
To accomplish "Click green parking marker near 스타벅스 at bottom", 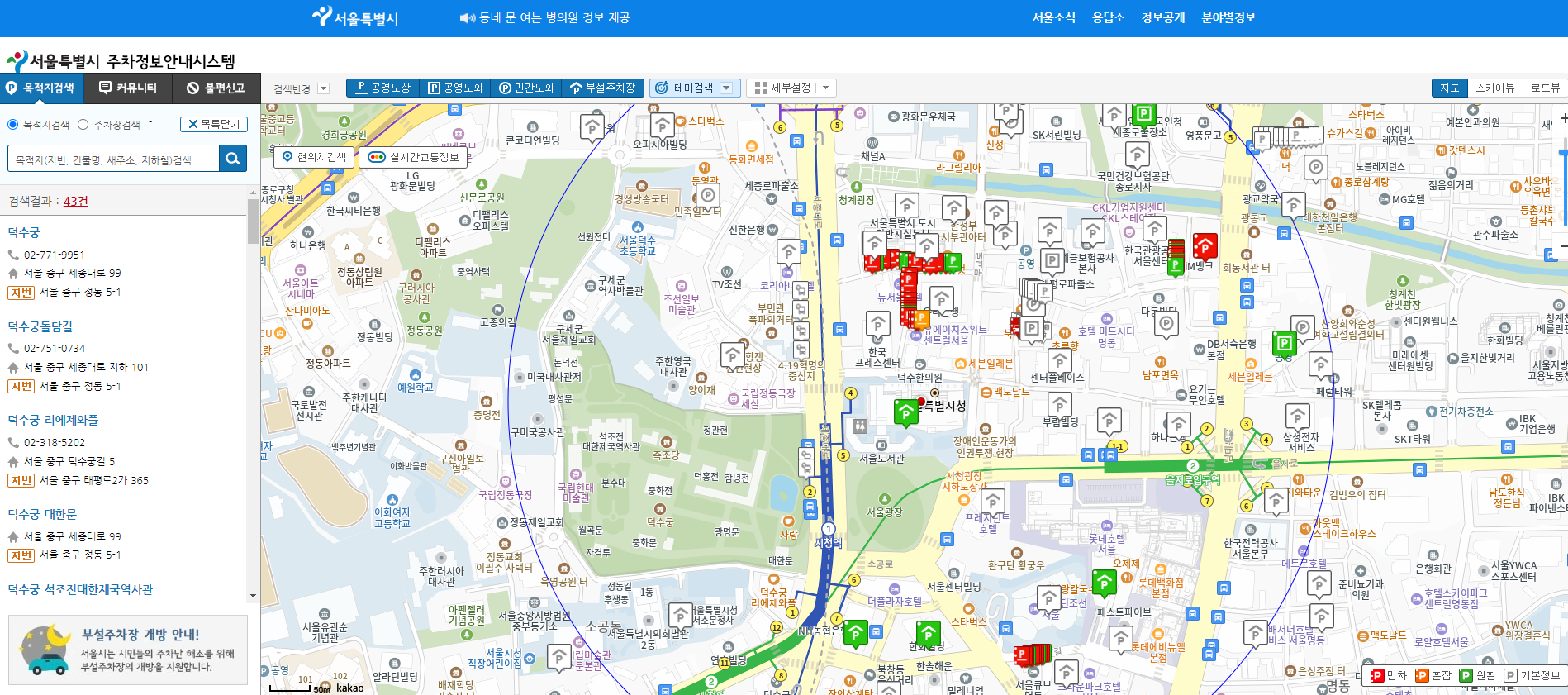I will [x=929, y=635].
